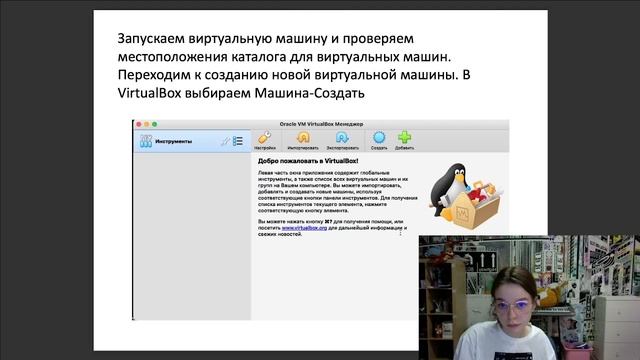The width and height of the screenshot is (640, 360).
Task: Click the Инструменты tools icon
Action: [x=146, y=141]
